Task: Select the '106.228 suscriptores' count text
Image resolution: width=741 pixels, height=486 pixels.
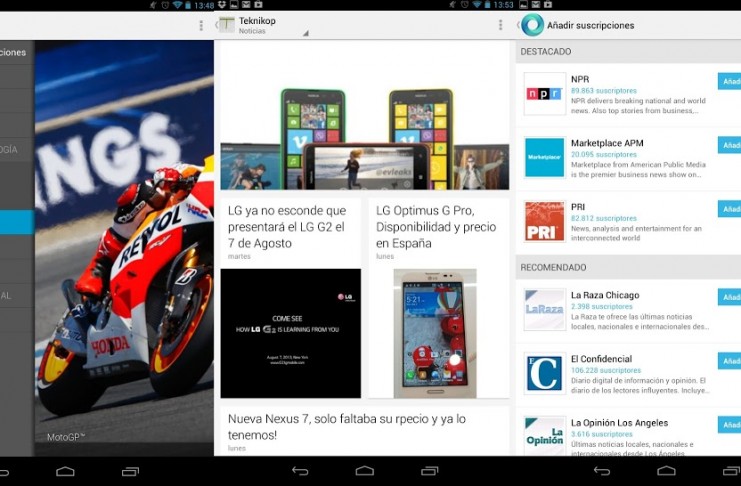Action: coord(606,370)
